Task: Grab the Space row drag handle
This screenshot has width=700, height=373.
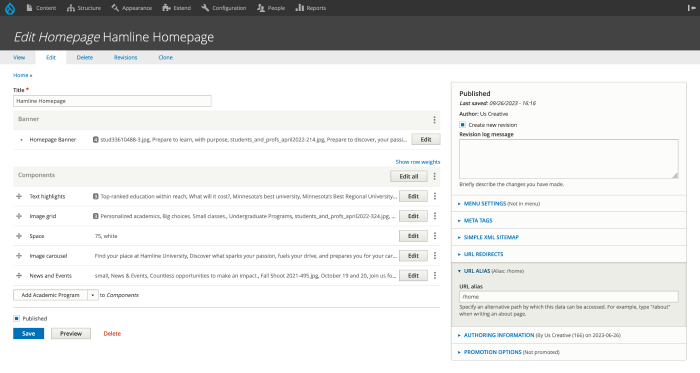Action: click(x=19, y=236)
